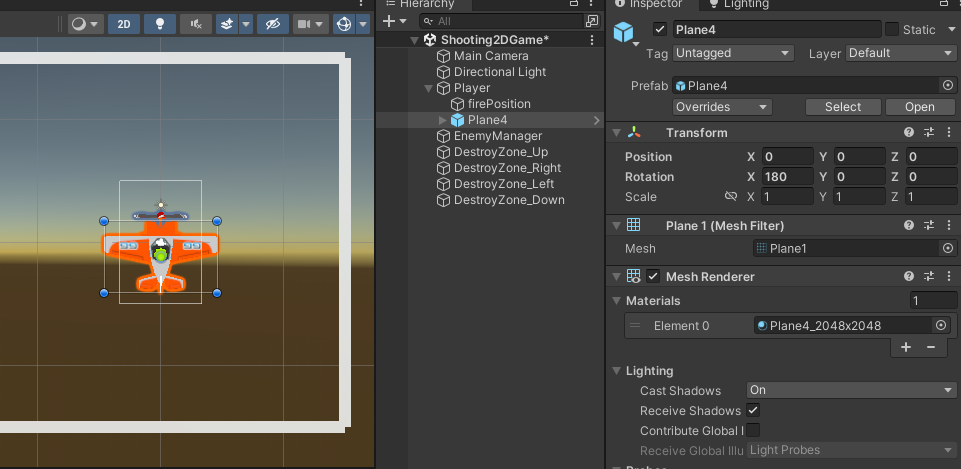This screenshot has width=961, height=469.
Task: Switch to the Lighting tab
Action: (739, 4)
